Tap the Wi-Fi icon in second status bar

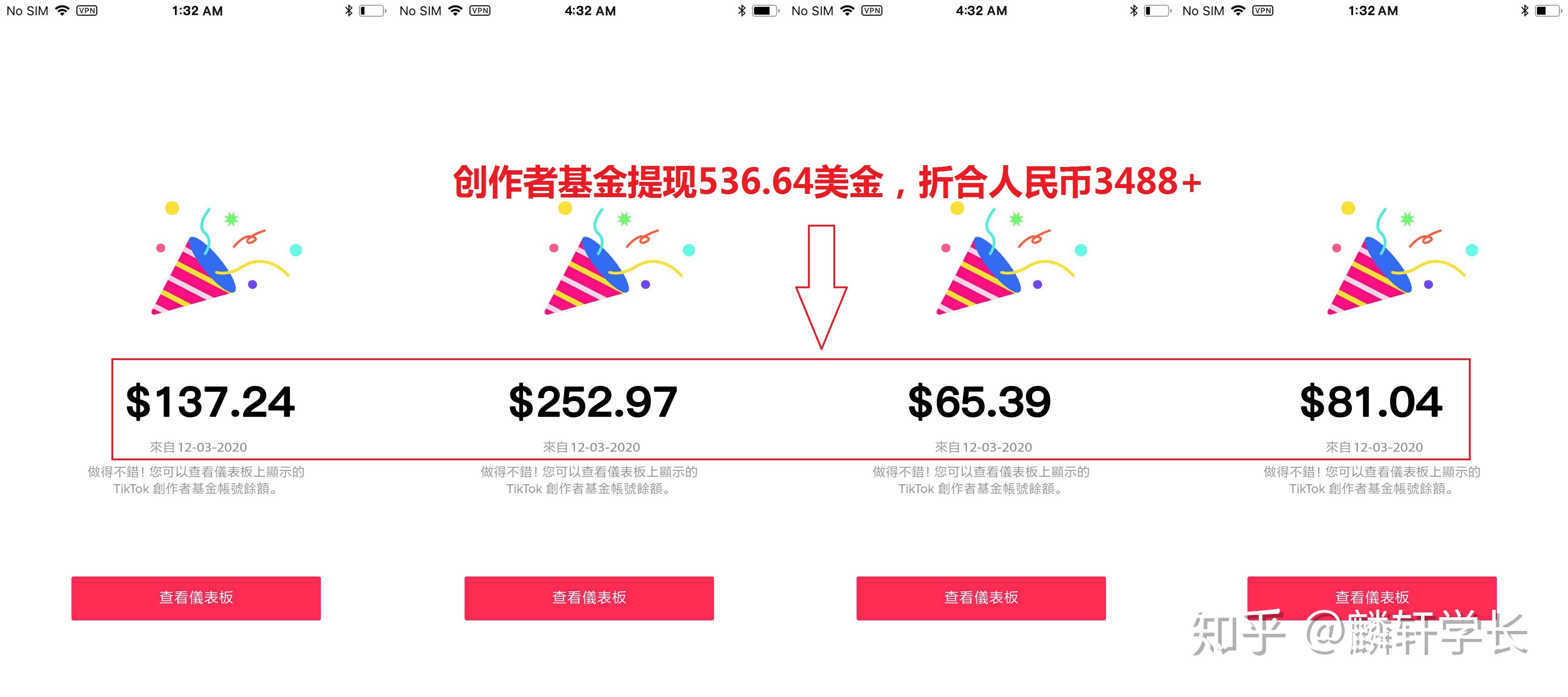455,11
